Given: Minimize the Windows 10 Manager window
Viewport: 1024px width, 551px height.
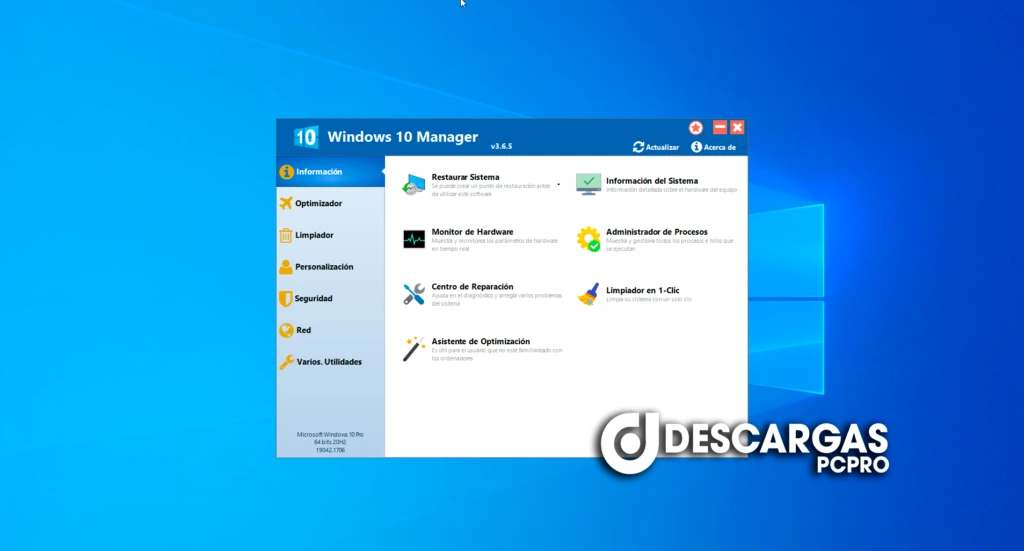Looking at the screenshot, I should (719, 128).
